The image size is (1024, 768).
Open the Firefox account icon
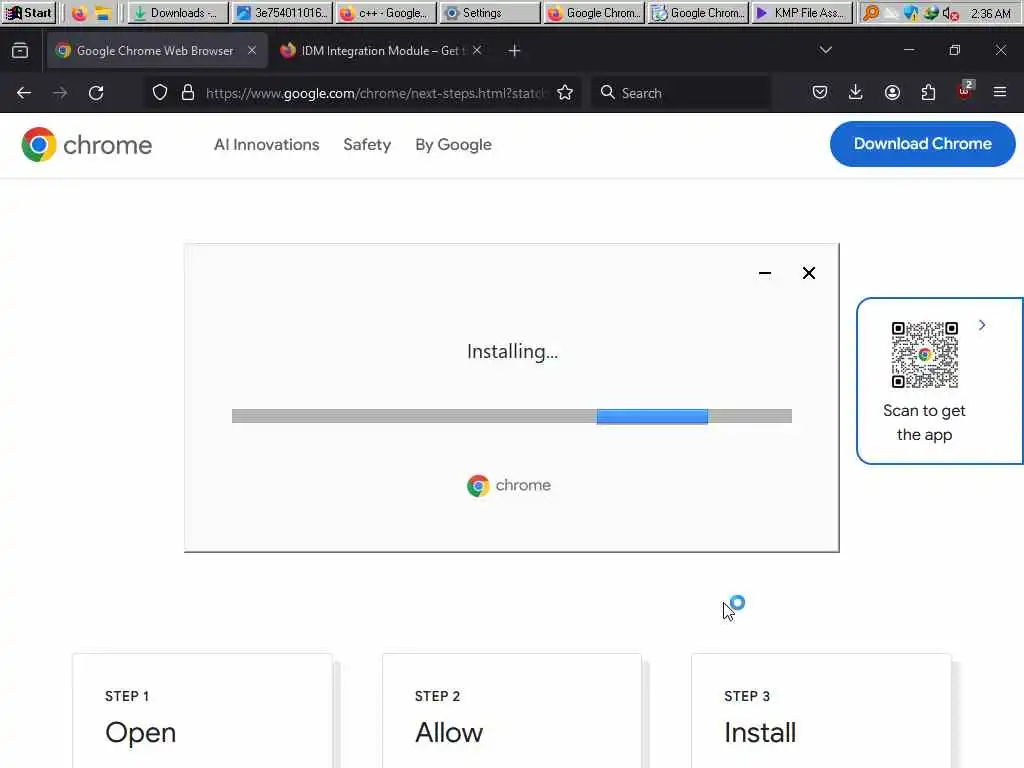click(892, 93)
